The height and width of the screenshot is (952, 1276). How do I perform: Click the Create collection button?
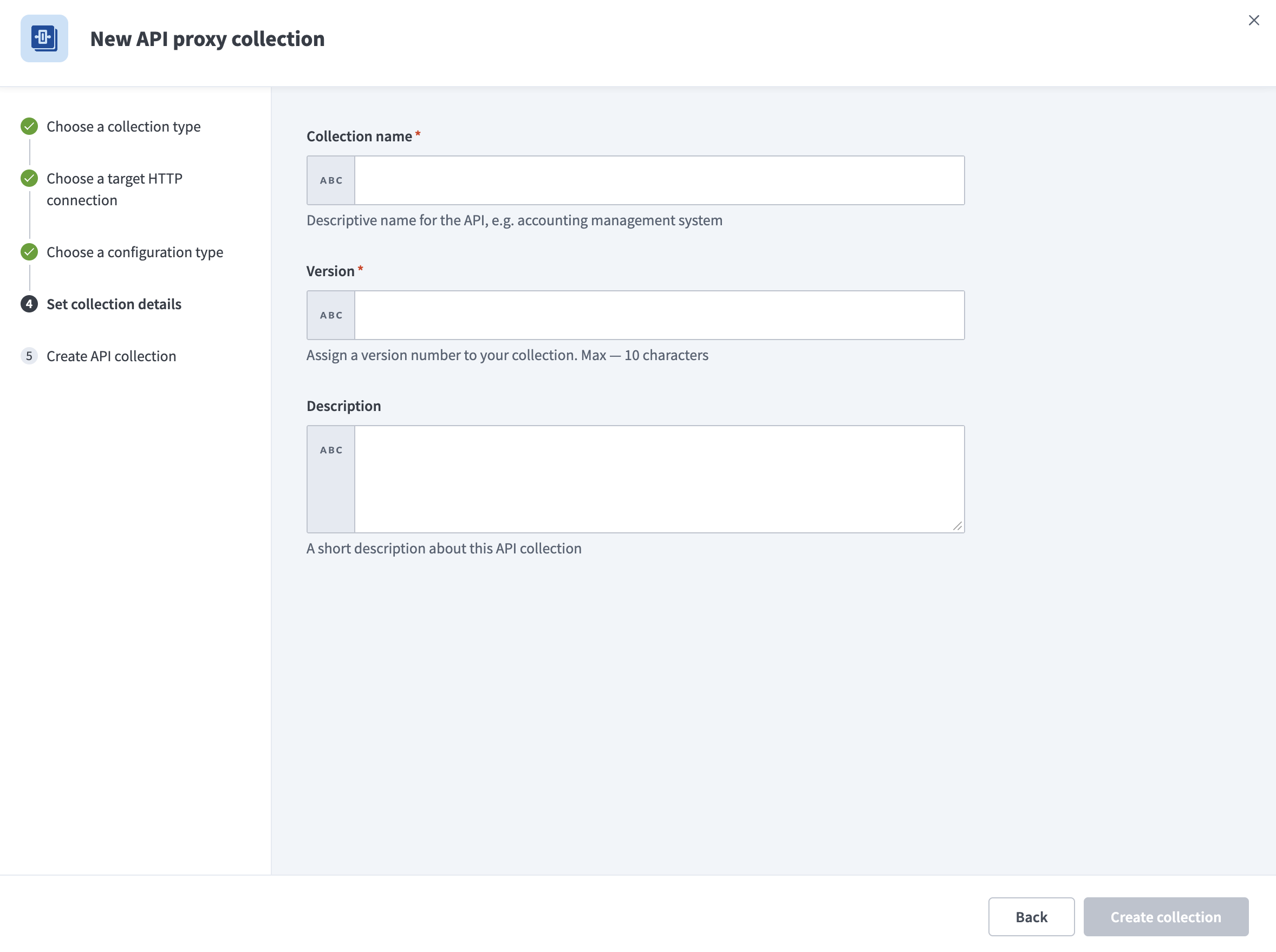click(1166, 917)
